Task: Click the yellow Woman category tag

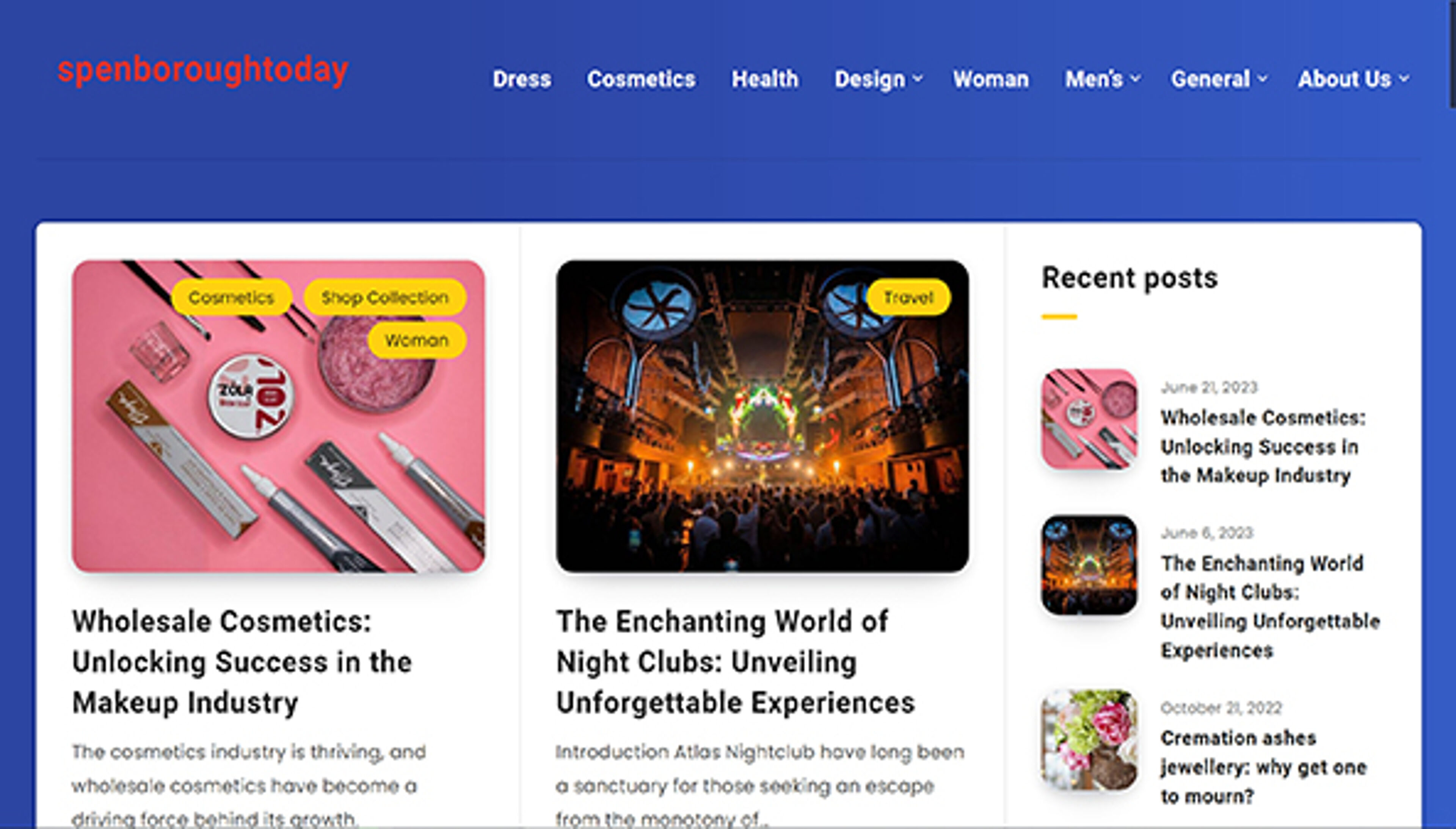Action: (417, 341)
